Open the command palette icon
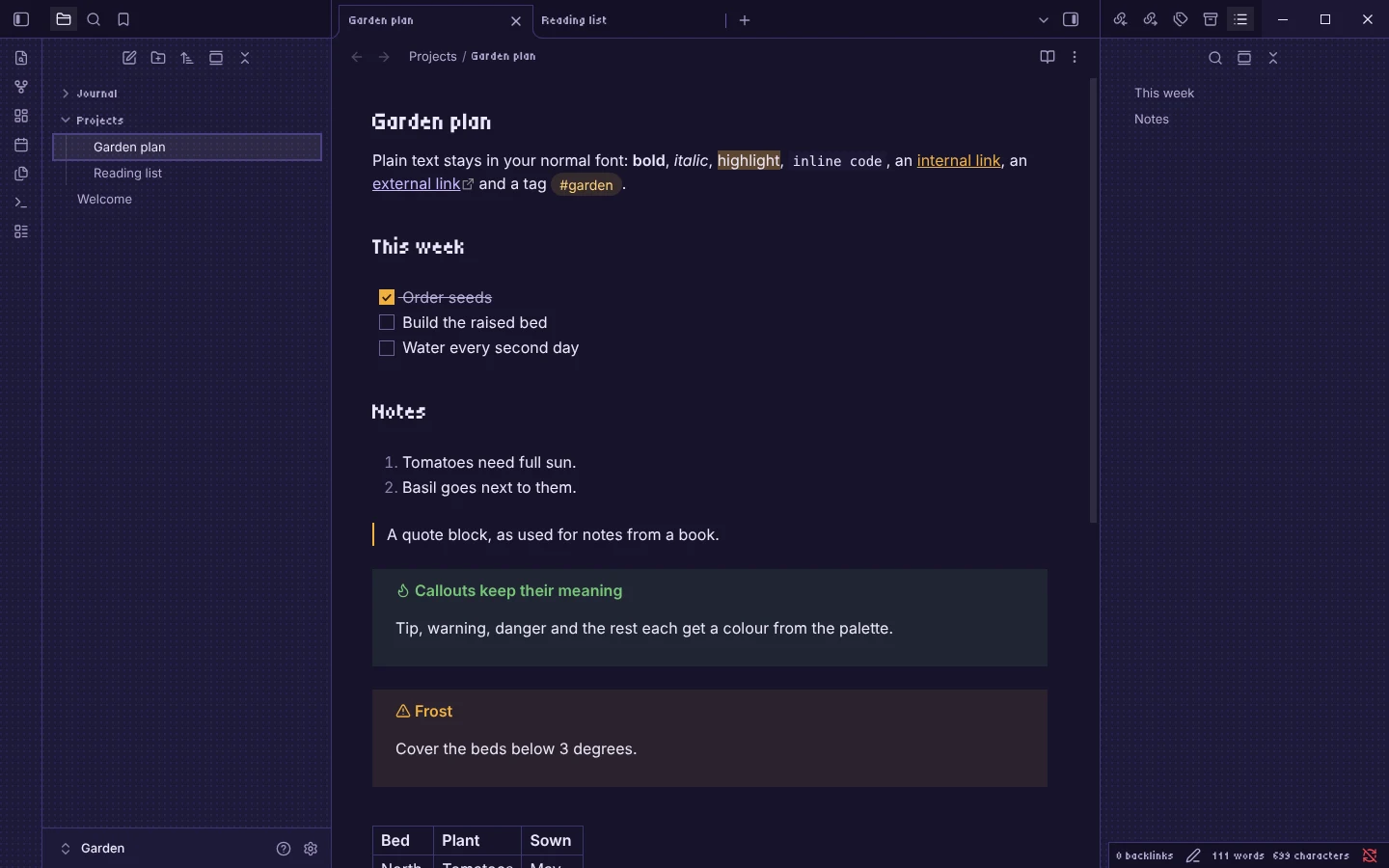The image size is (1389, 868). [x=21, y=203]
